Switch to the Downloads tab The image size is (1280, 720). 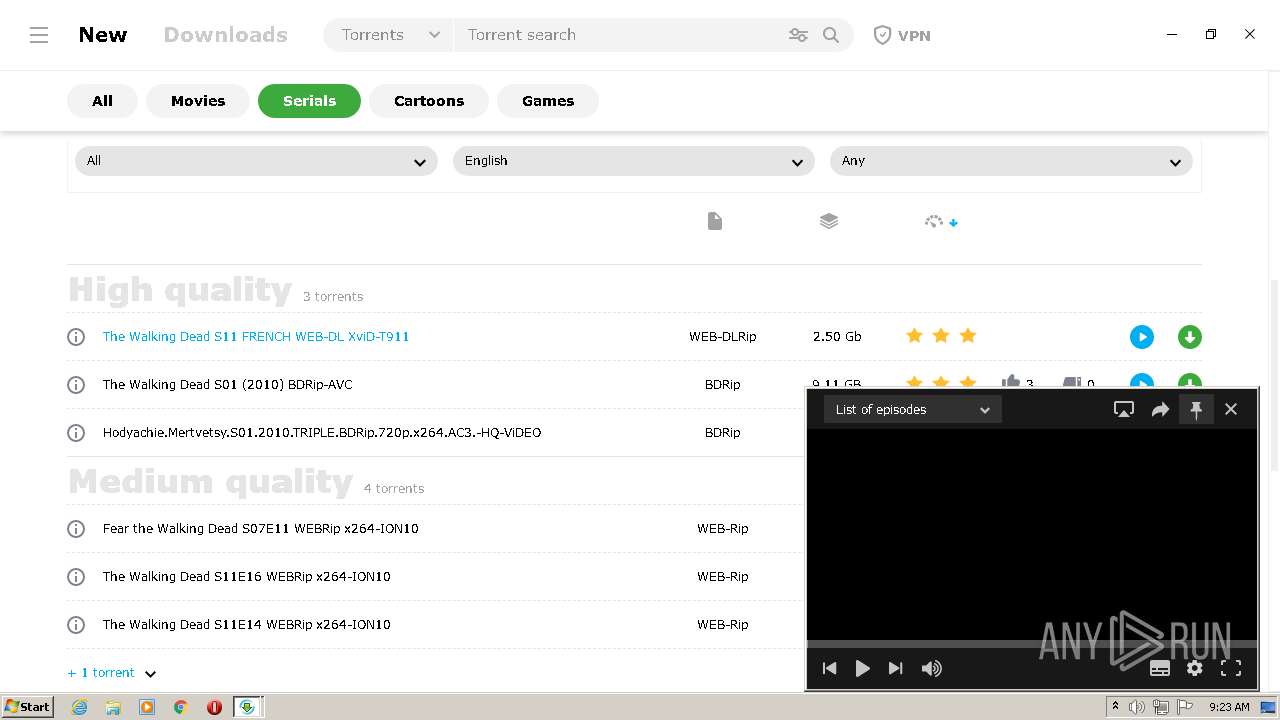coord(226,35)
